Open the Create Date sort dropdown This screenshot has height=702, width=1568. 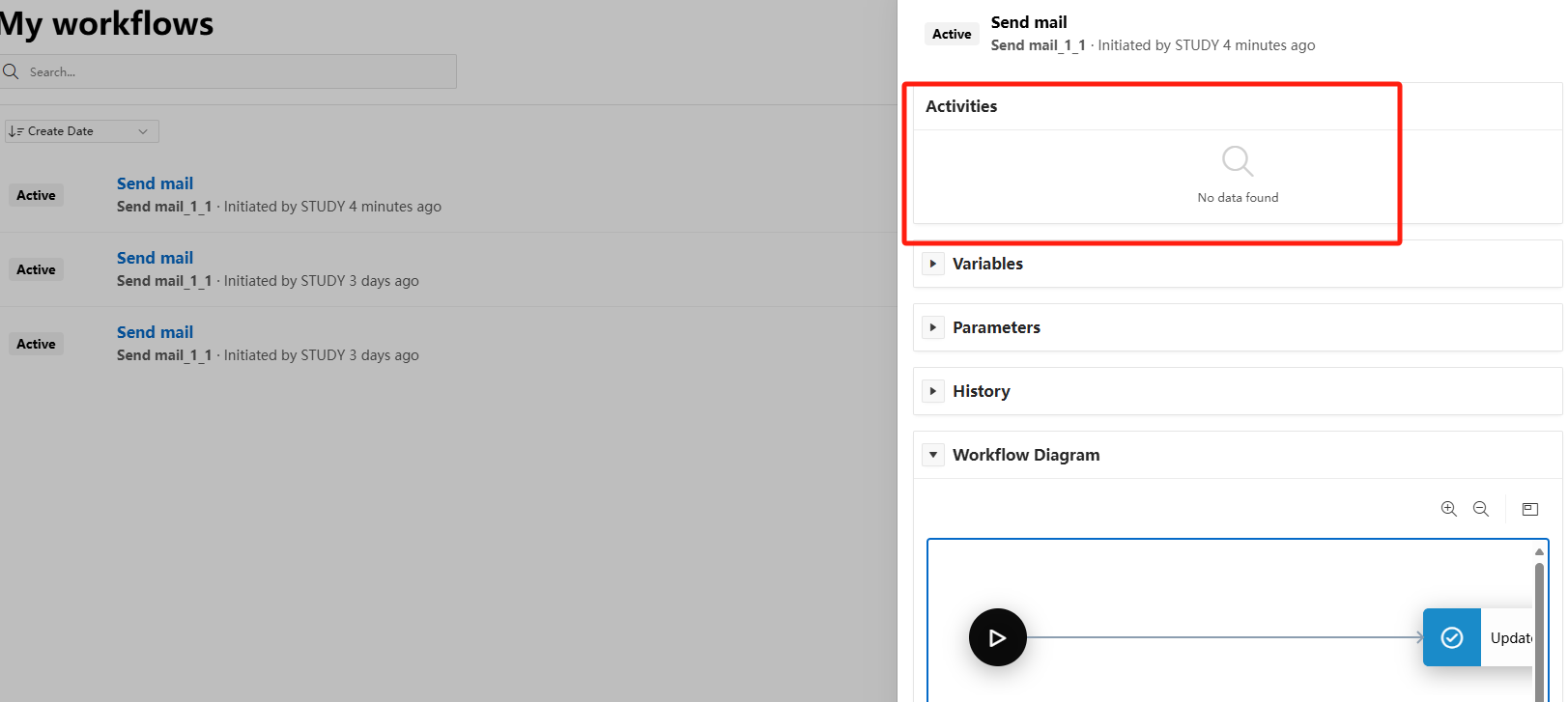click(82, 131)
